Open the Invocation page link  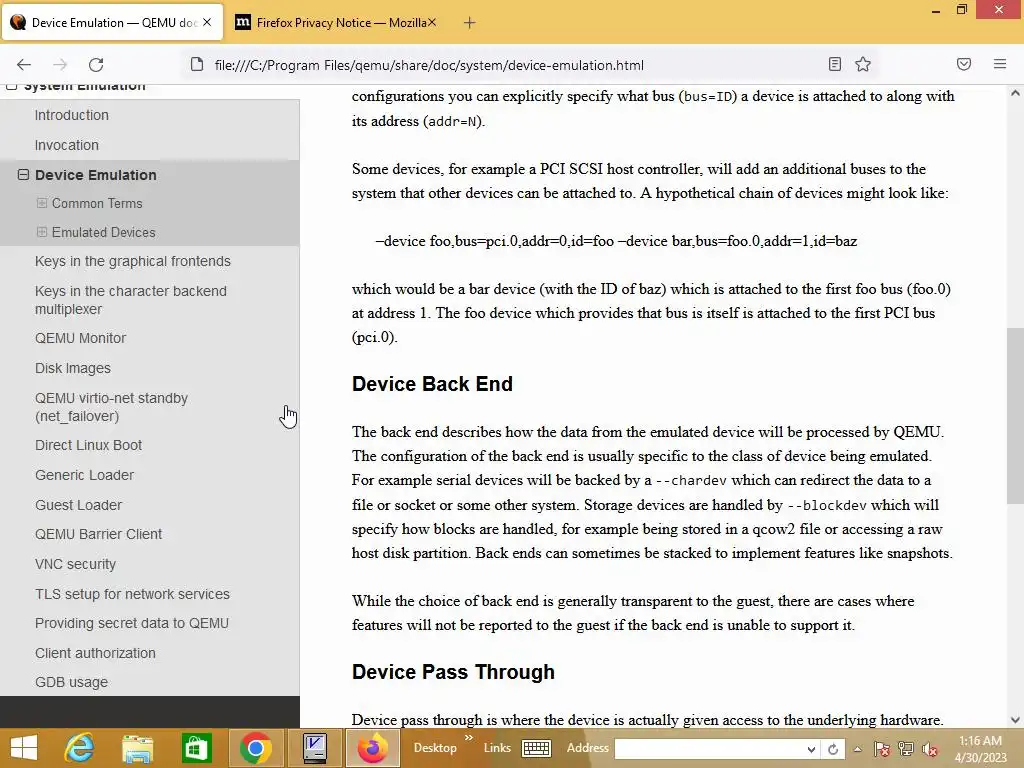pyautogui.click(x=67, y=145)
